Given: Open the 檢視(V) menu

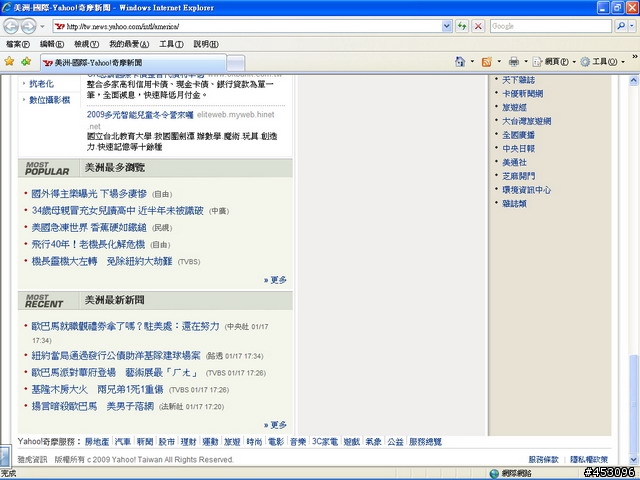Looking at the screenshot, I should tap(87, 44).
